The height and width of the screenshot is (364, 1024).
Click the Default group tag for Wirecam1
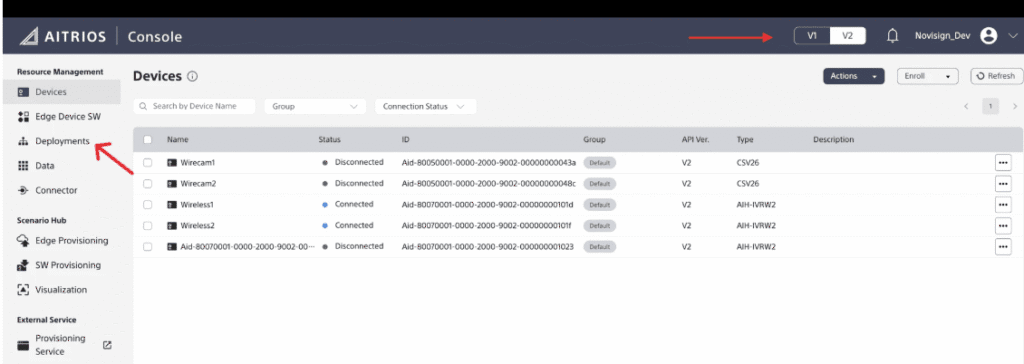click(600, 163)
